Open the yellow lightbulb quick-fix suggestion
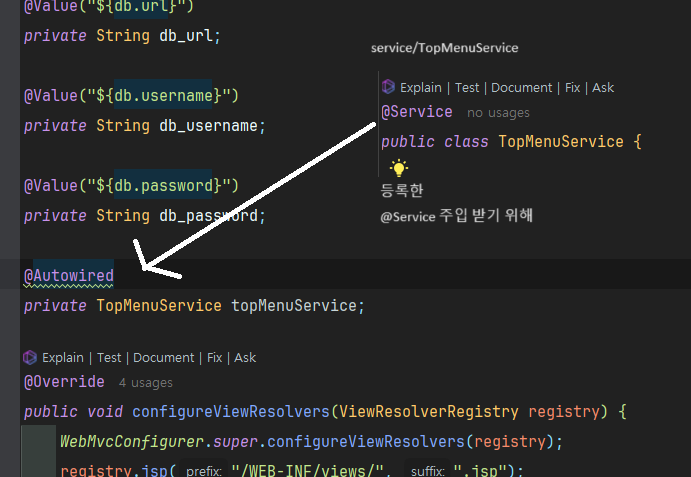 pyautogui.click(x=399, y=168)
